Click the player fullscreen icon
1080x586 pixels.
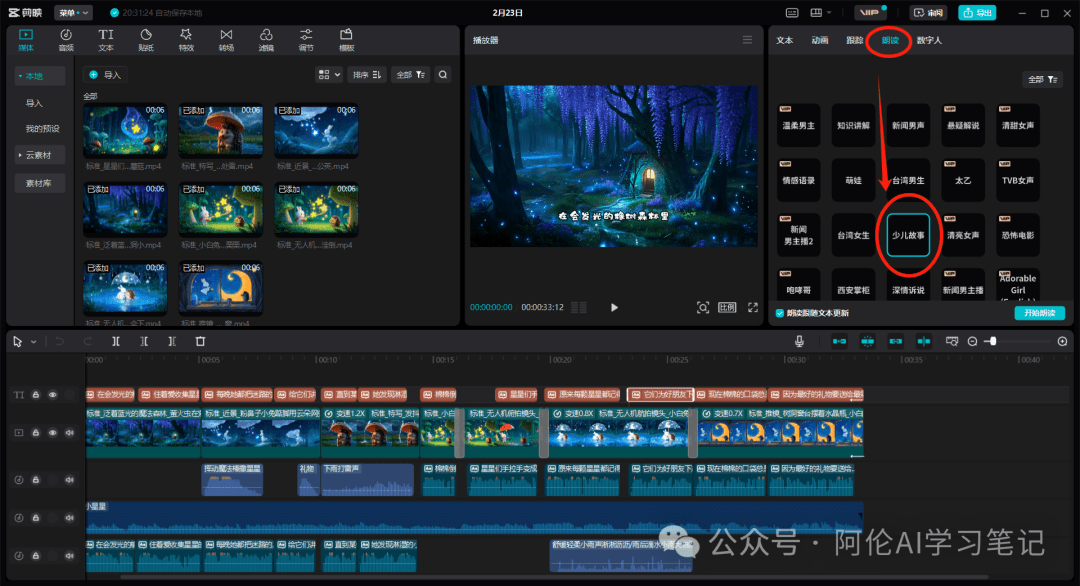click(753, 307)
